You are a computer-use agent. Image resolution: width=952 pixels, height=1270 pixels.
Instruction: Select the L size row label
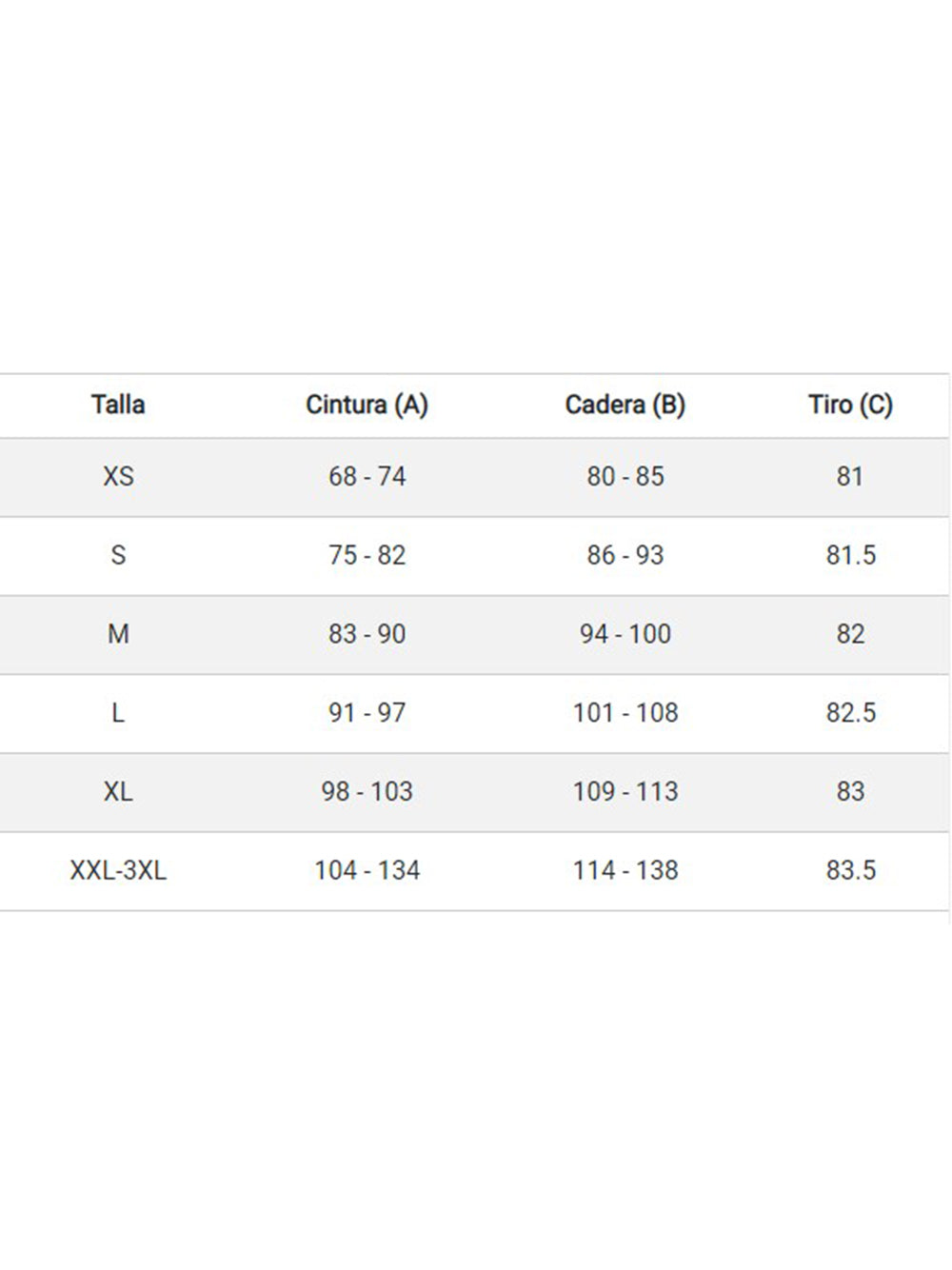pos(118,713)
